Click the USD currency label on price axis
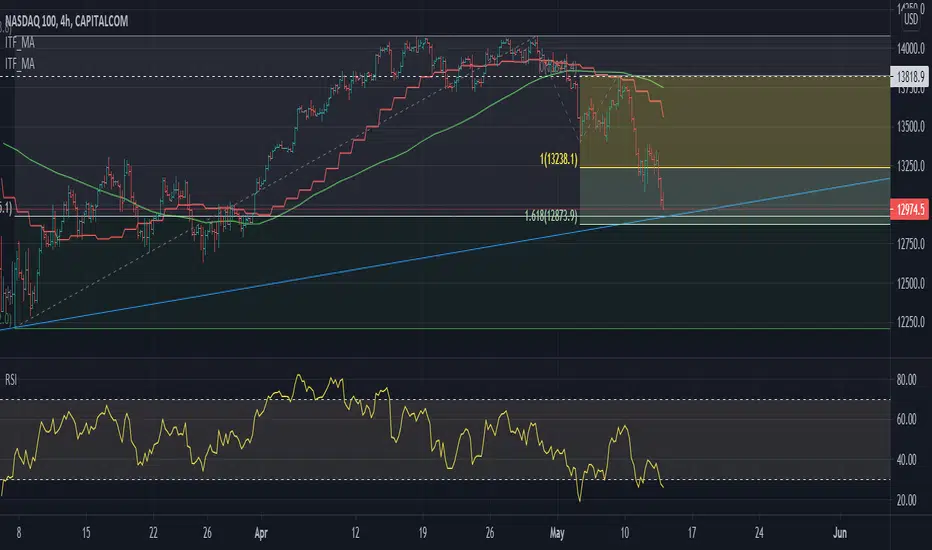The image size is (932, 550). pyautogui.click(x=911, y=19)
